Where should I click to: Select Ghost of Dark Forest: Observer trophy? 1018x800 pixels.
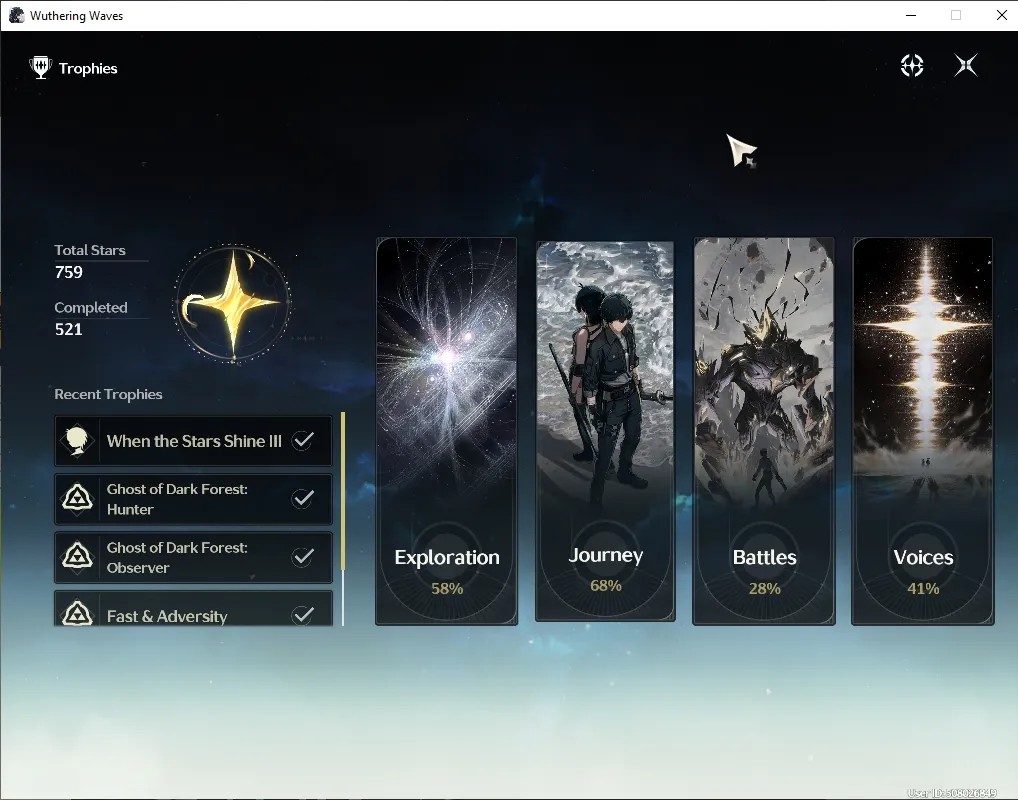193,557
